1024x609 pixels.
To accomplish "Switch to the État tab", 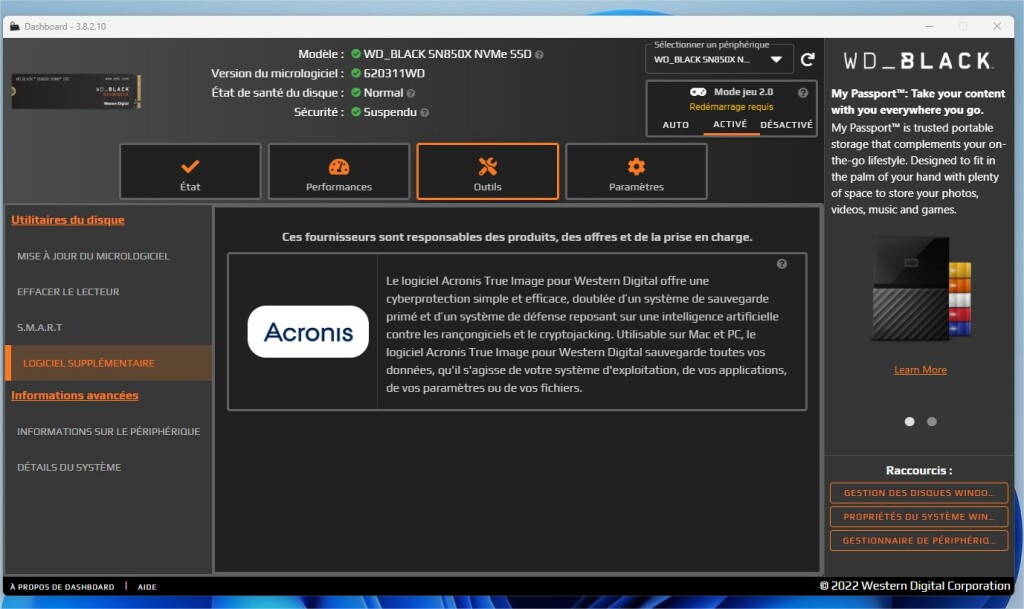I will (190, 171).
